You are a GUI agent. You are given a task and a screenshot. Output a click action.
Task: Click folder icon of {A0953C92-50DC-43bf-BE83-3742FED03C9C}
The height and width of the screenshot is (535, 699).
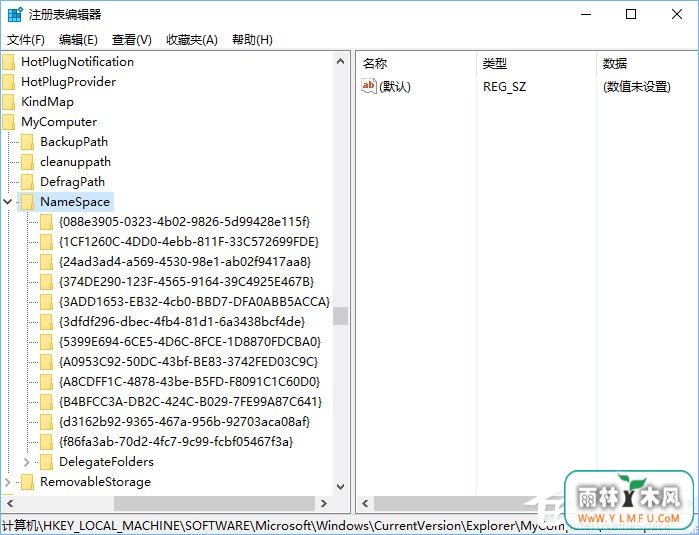click(x=46, y=362)
